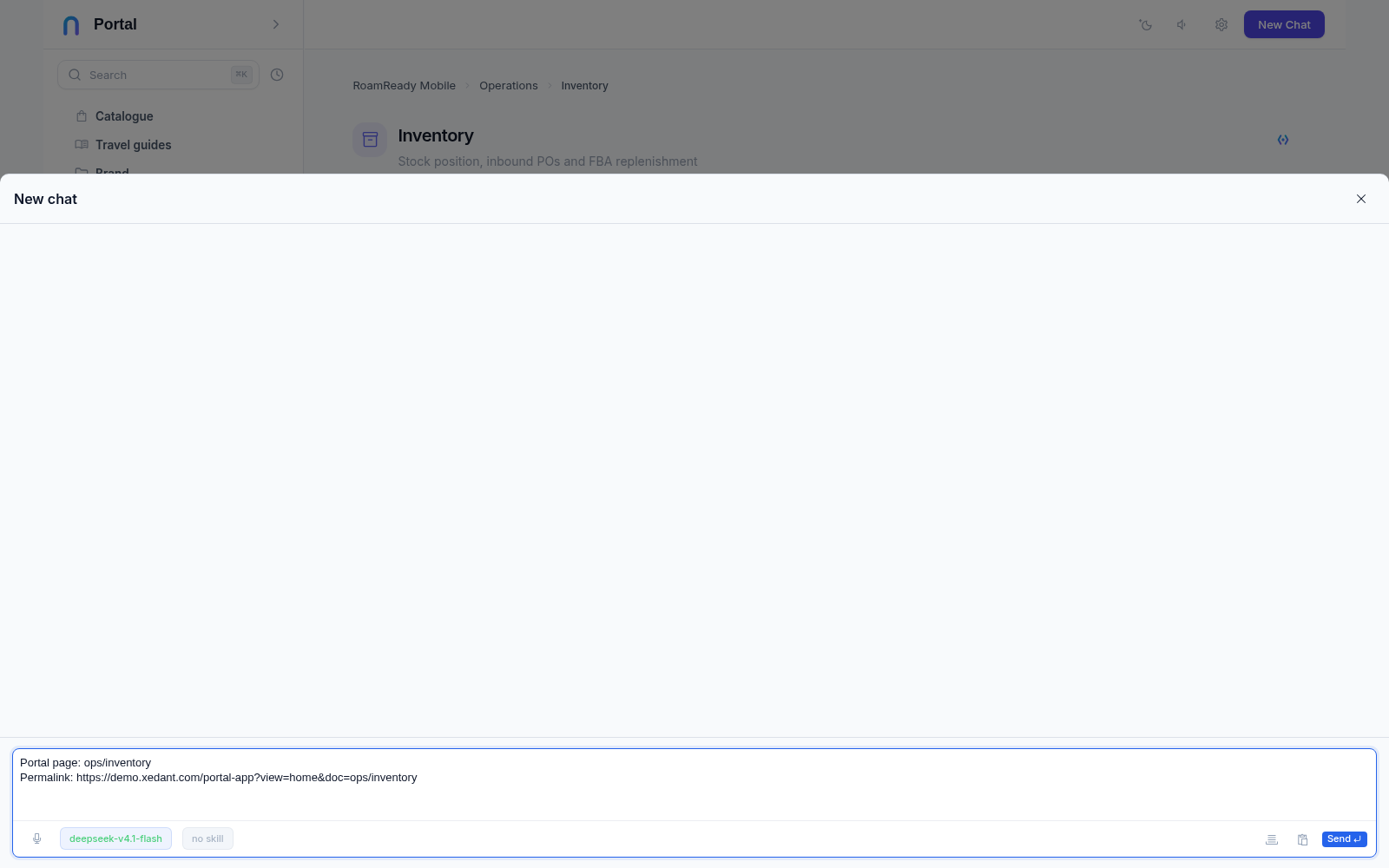Image resolution: width=1389 pixels, height=868 pixels.
Task: Click the "Portal page: ops/inventory" line
Action: 85,762
